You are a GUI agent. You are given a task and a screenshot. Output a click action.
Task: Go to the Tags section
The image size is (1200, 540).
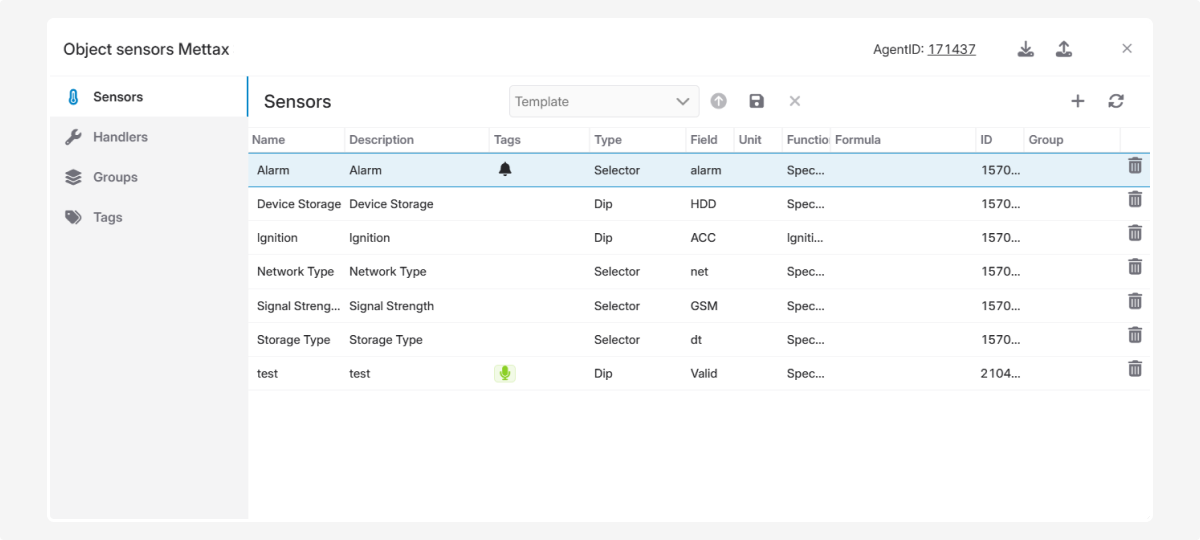point(108,217)
